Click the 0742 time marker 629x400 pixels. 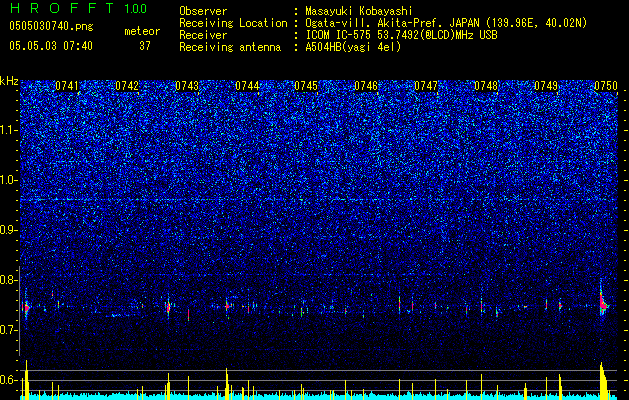[x=127, y=86]
